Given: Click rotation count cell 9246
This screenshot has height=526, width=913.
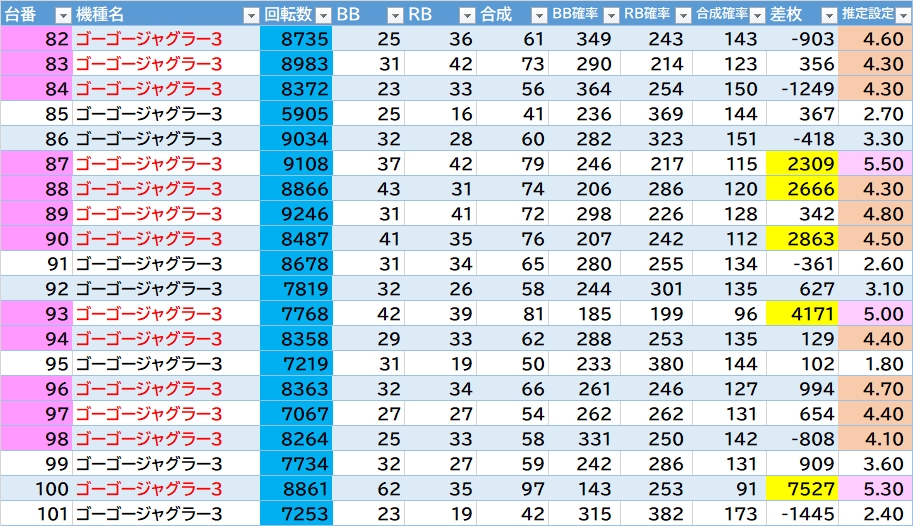Looking at the screenshot, I should point(296,214).
